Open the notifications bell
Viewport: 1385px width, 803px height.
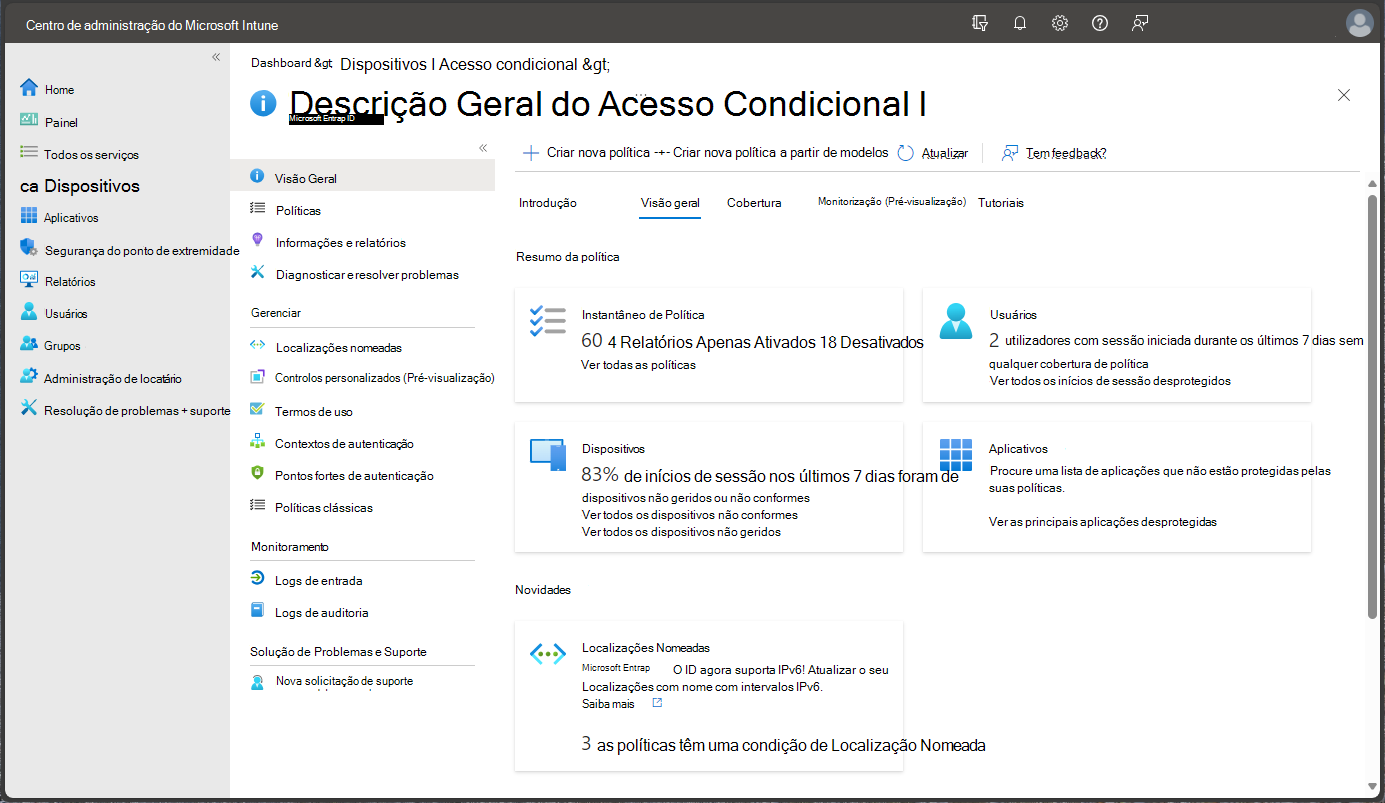(x=1020, y=23)
